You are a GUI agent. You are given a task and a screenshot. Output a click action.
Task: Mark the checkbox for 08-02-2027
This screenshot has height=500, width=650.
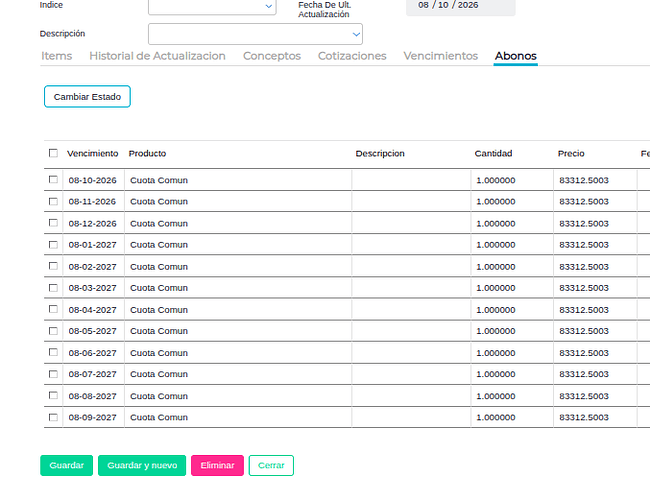53,266
